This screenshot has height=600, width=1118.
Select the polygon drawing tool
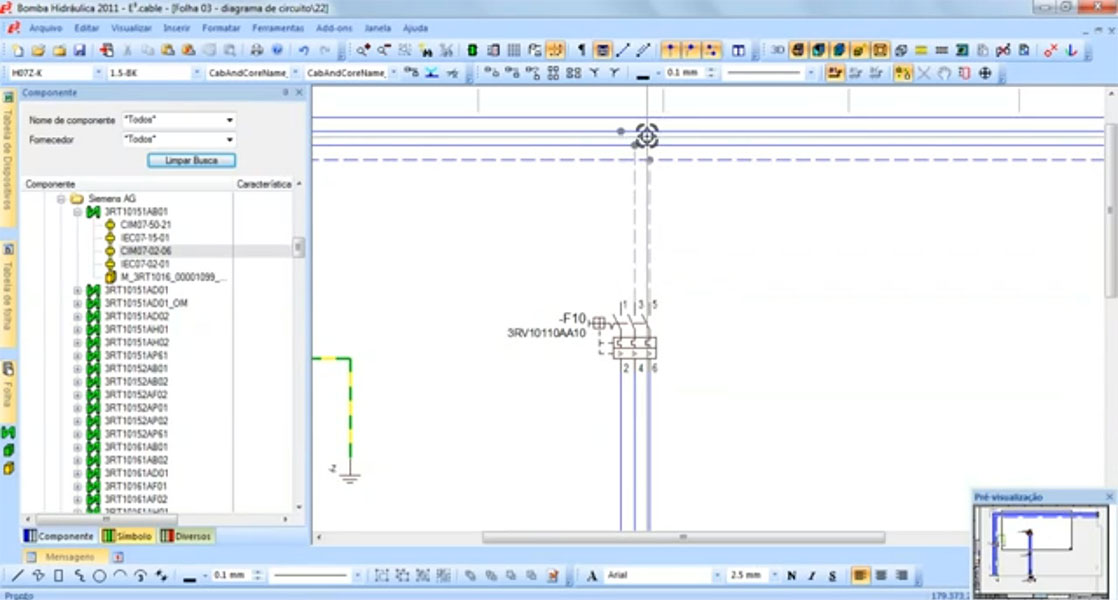click(39, 576)
